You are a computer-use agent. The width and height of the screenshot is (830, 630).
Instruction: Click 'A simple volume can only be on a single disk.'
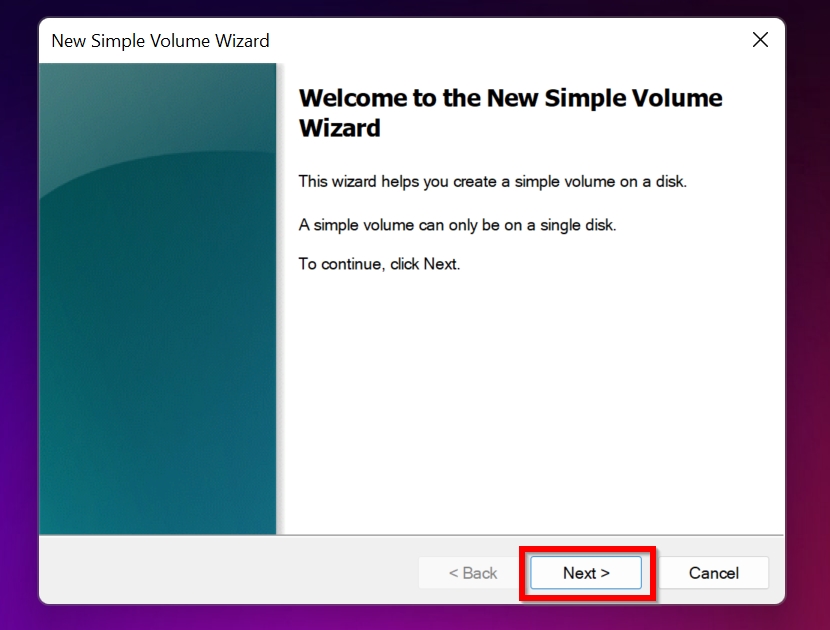click(x=457, y=225)
